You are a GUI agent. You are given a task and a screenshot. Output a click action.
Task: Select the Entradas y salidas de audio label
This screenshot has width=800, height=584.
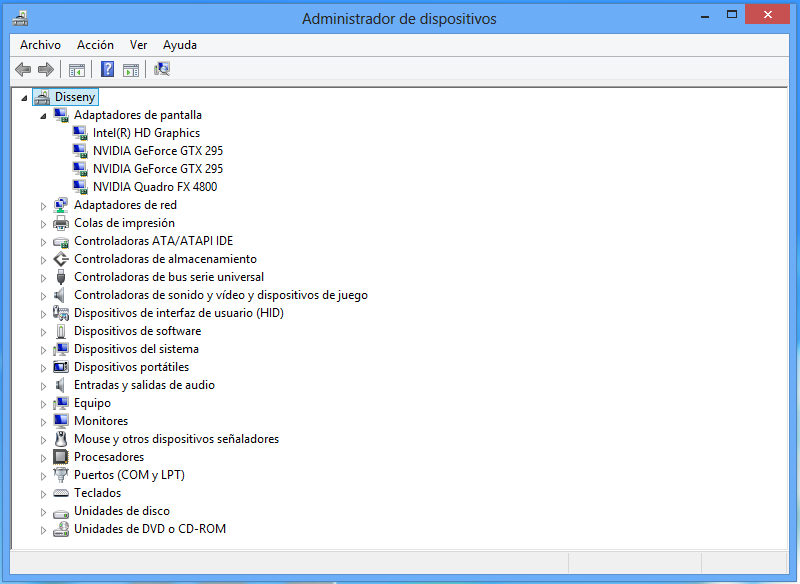click(144, 385)
